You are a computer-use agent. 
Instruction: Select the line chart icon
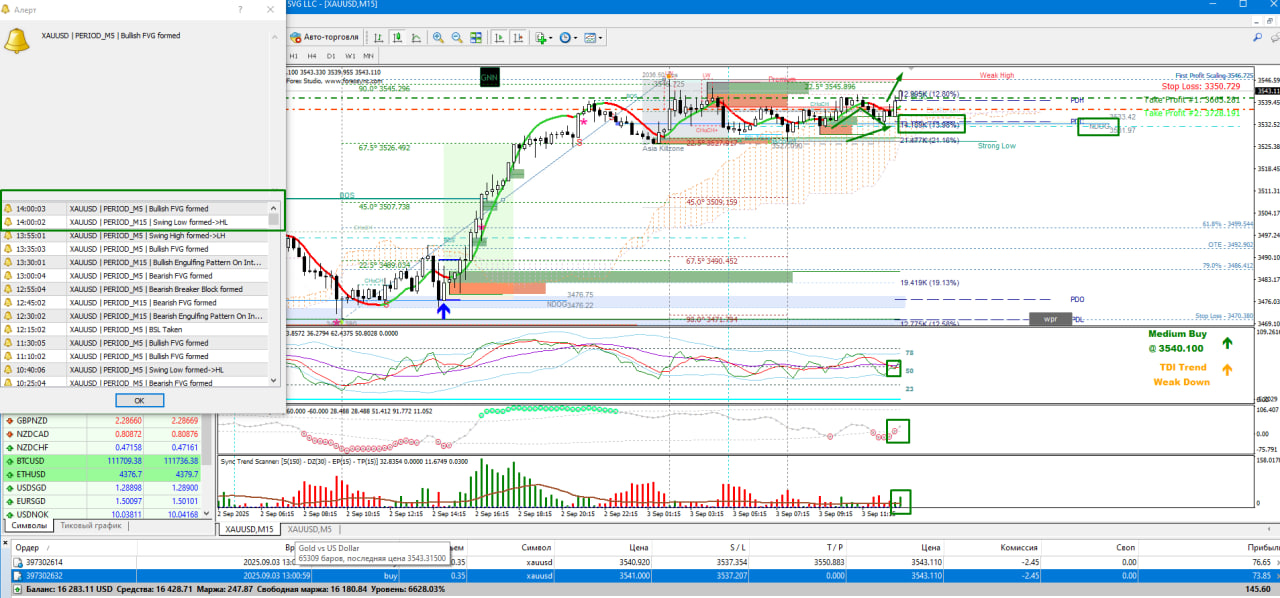[x=415, y=38]
